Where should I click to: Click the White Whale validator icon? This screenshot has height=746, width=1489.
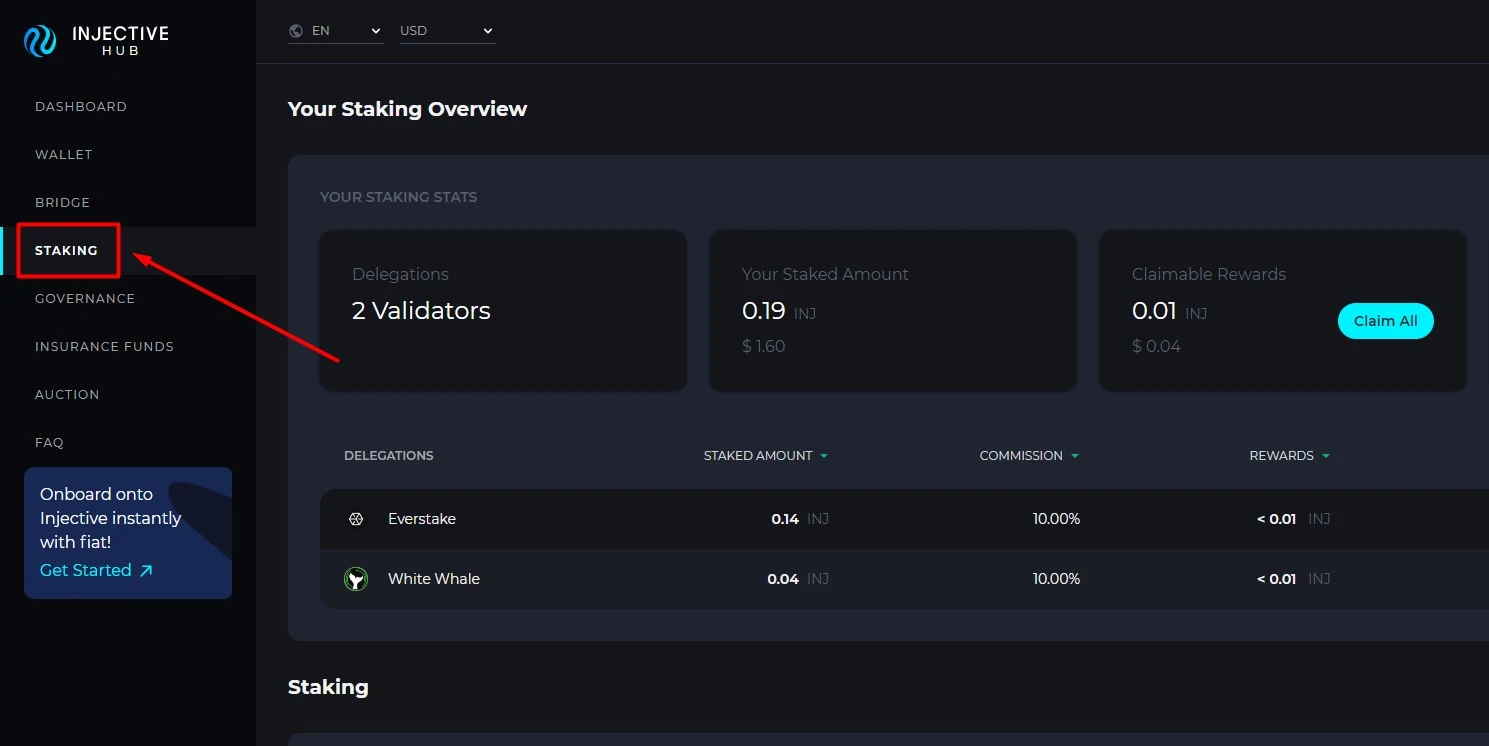[356, 578]
